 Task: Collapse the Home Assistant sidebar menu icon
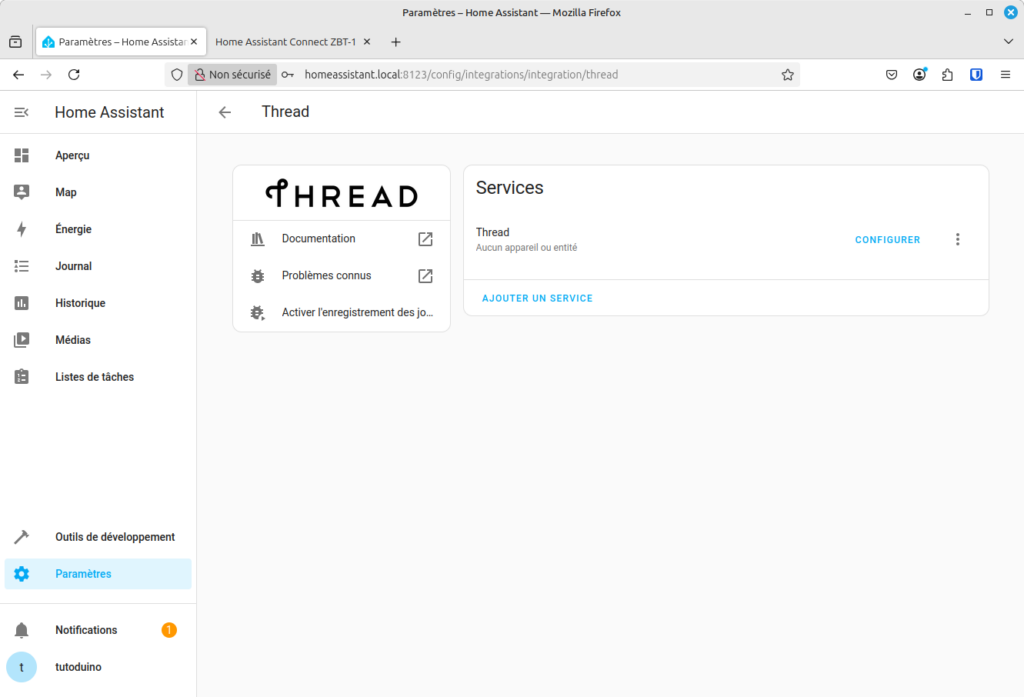(22, 112)
